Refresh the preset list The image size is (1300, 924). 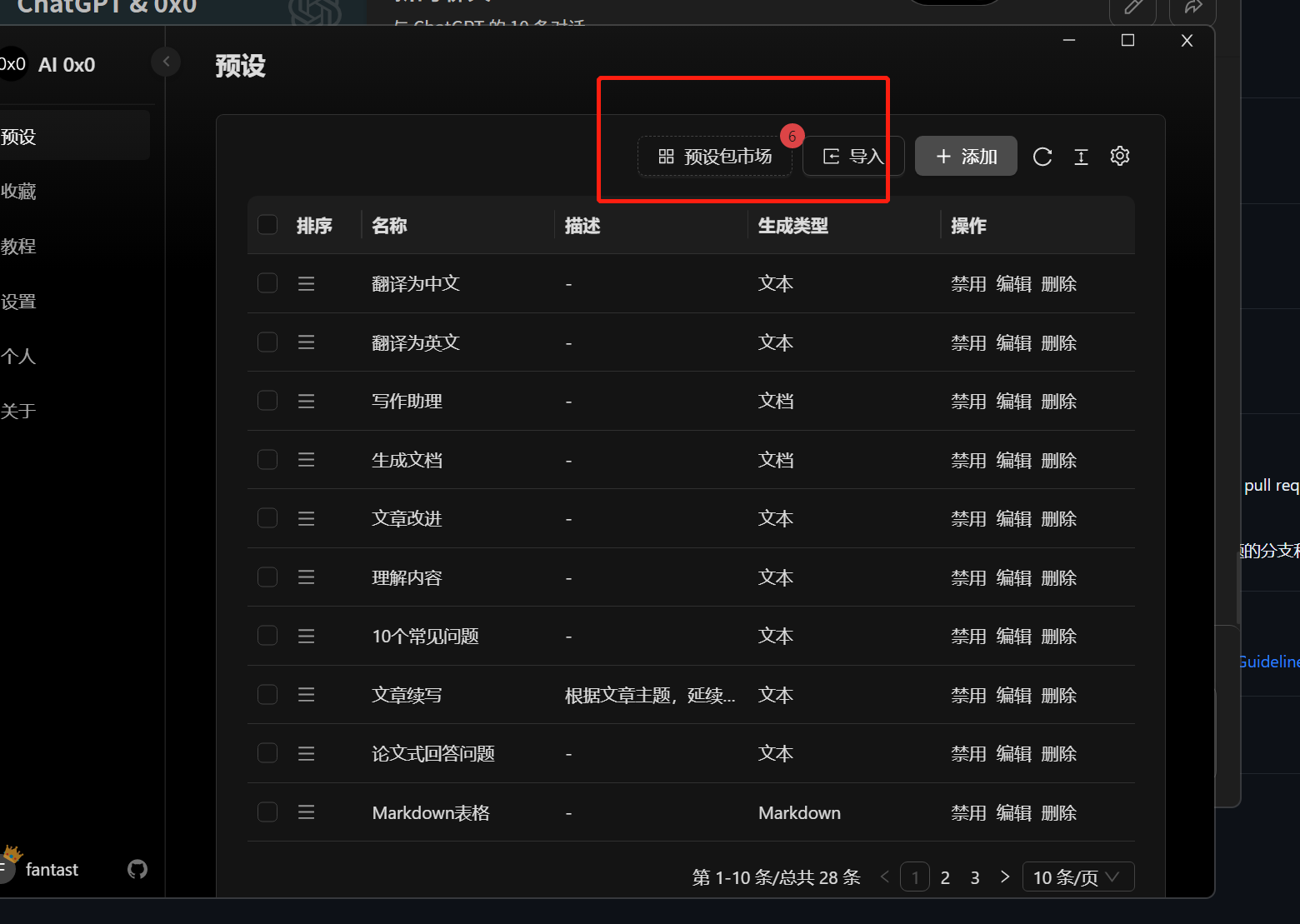pyautogui.click(x=1042, y=156)
